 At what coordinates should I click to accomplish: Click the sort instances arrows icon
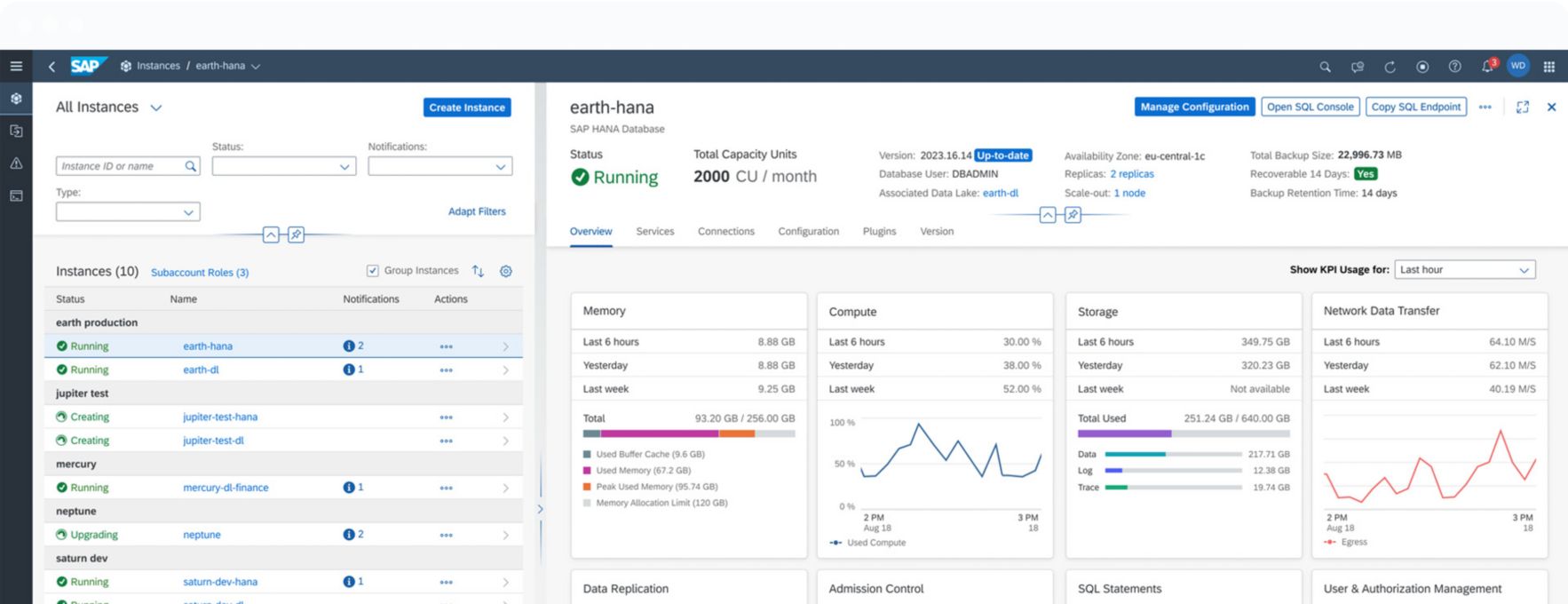[478, 271]
